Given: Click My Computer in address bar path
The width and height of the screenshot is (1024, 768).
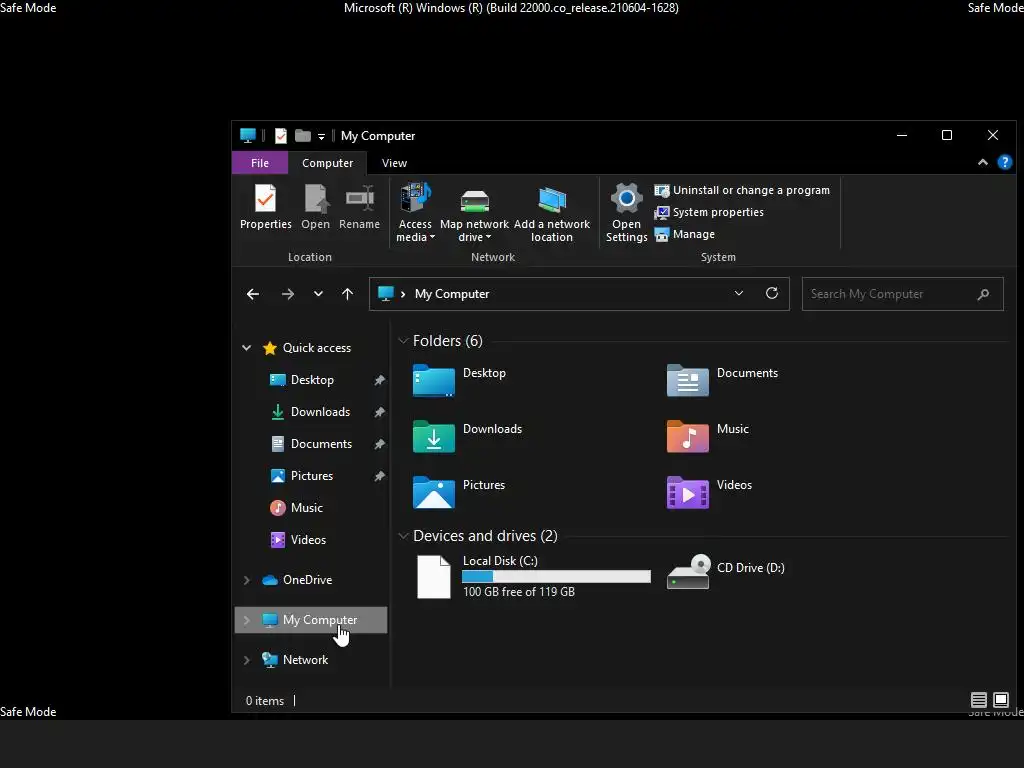Looking at the screenshot, I should pyautogui.click(x=452, y=294).
